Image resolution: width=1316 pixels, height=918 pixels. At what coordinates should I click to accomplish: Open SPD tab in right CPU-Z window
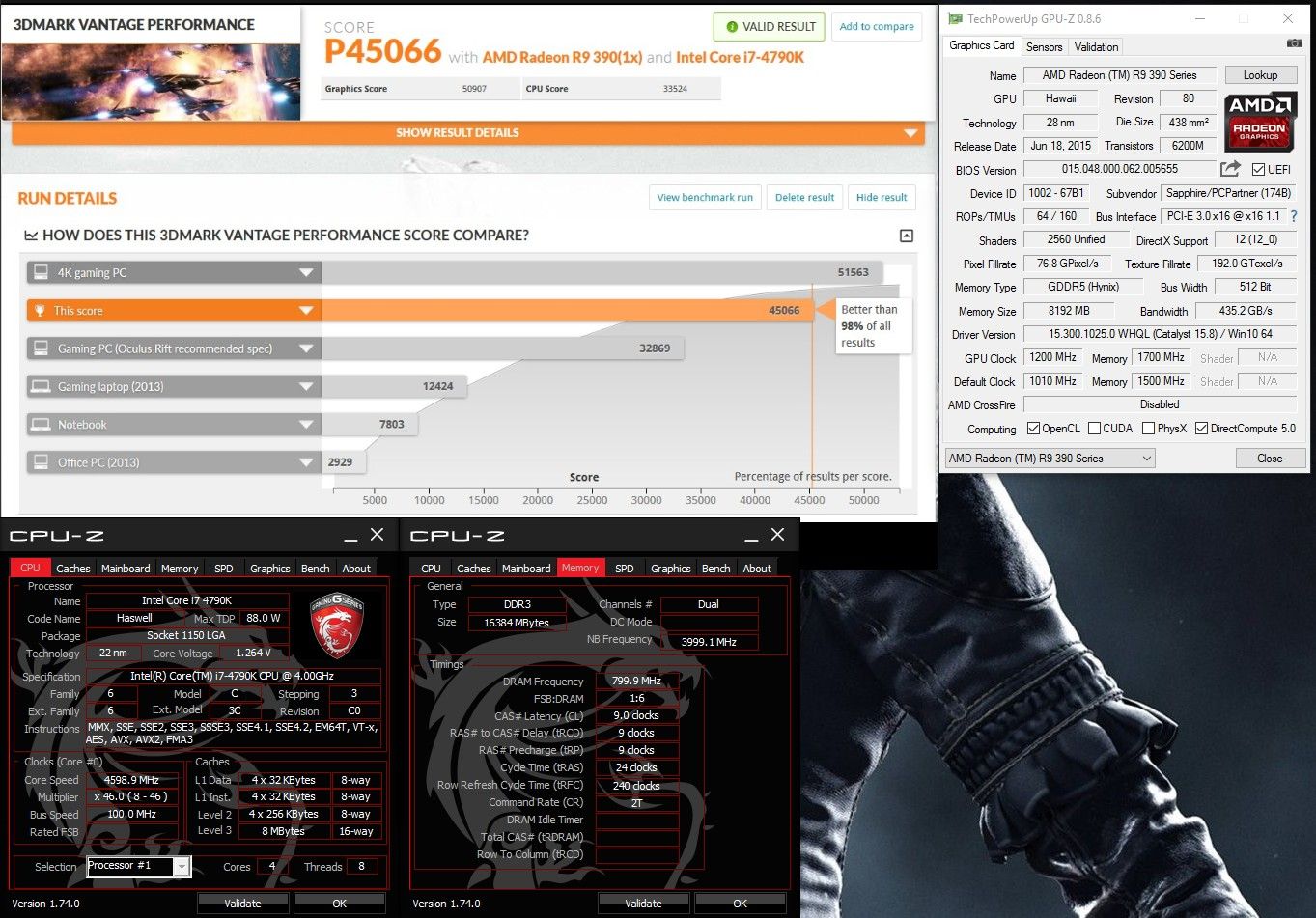point(625,569)
